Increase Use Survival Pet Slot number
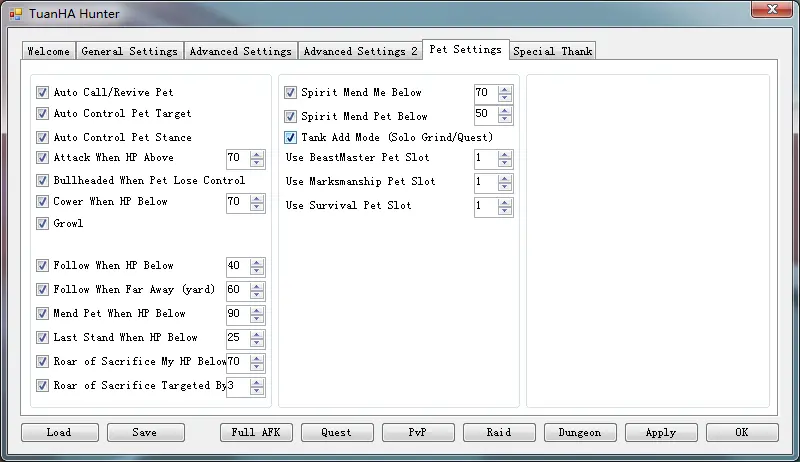Viewport: 800px width, 462px height. [x=505, y=202]
